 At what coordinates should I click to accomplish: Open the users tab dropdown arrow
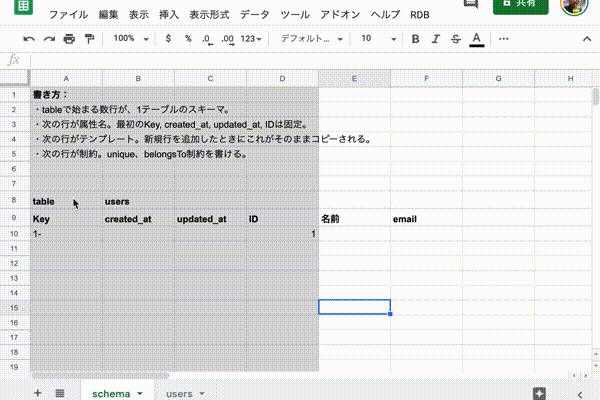pos(202,393)
